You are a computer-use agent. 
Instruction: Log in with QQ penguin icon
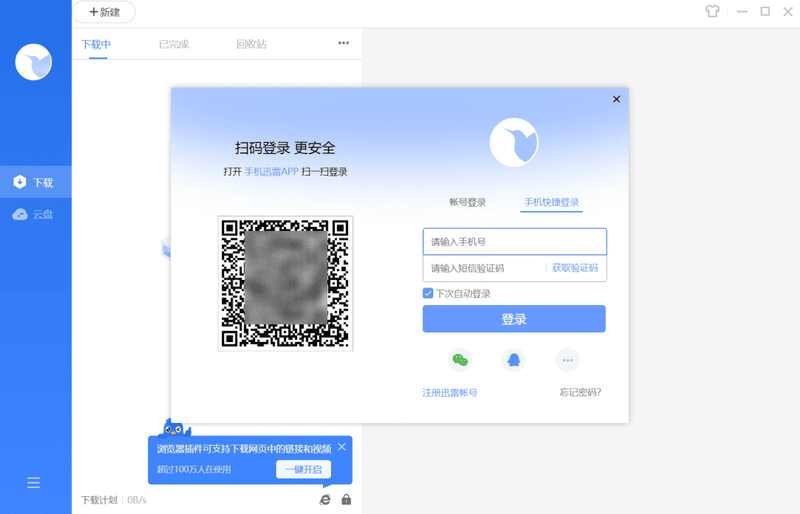pos(514,360)
